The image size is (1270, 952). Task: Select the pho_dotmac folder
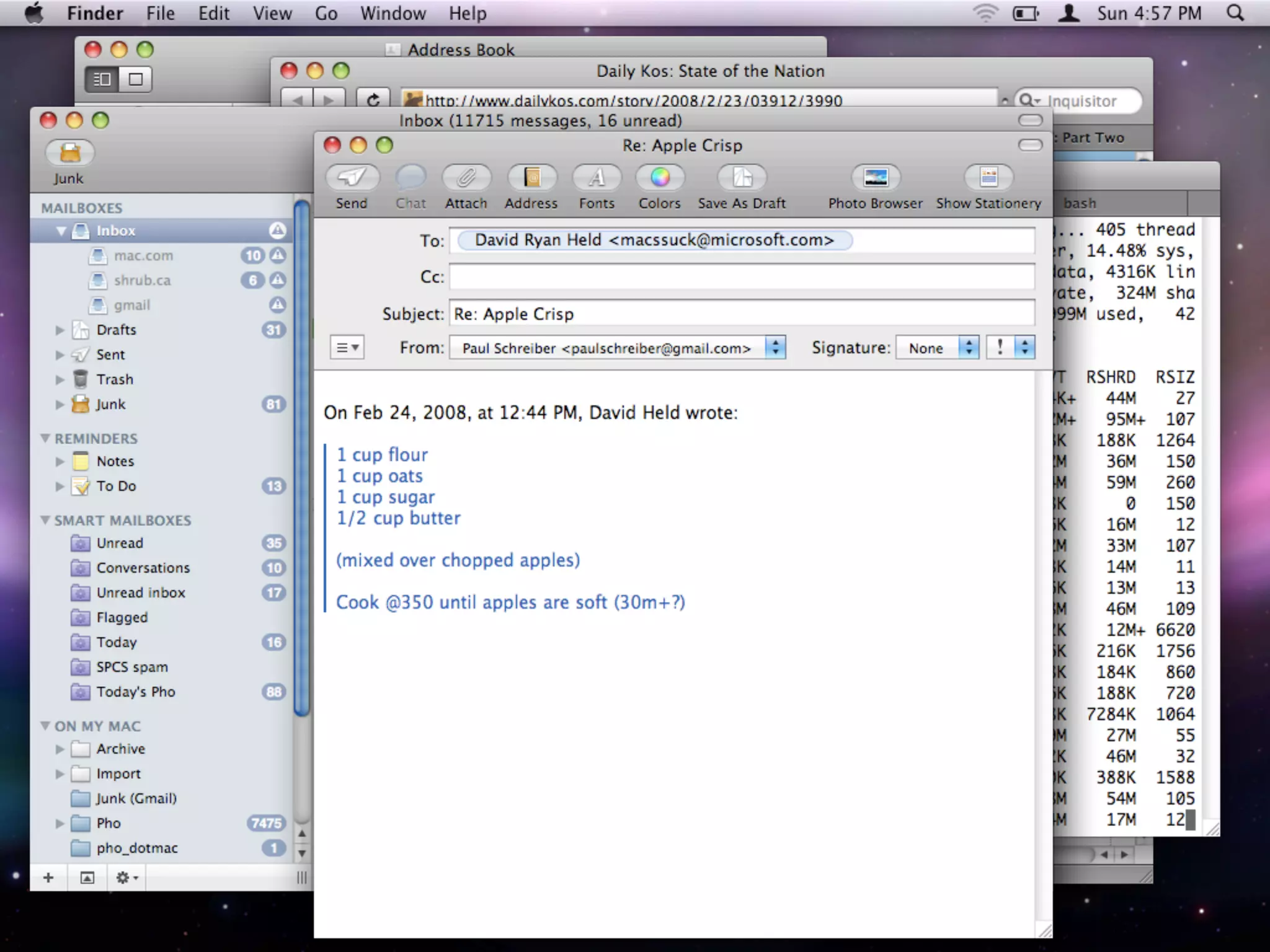(161, 848)
